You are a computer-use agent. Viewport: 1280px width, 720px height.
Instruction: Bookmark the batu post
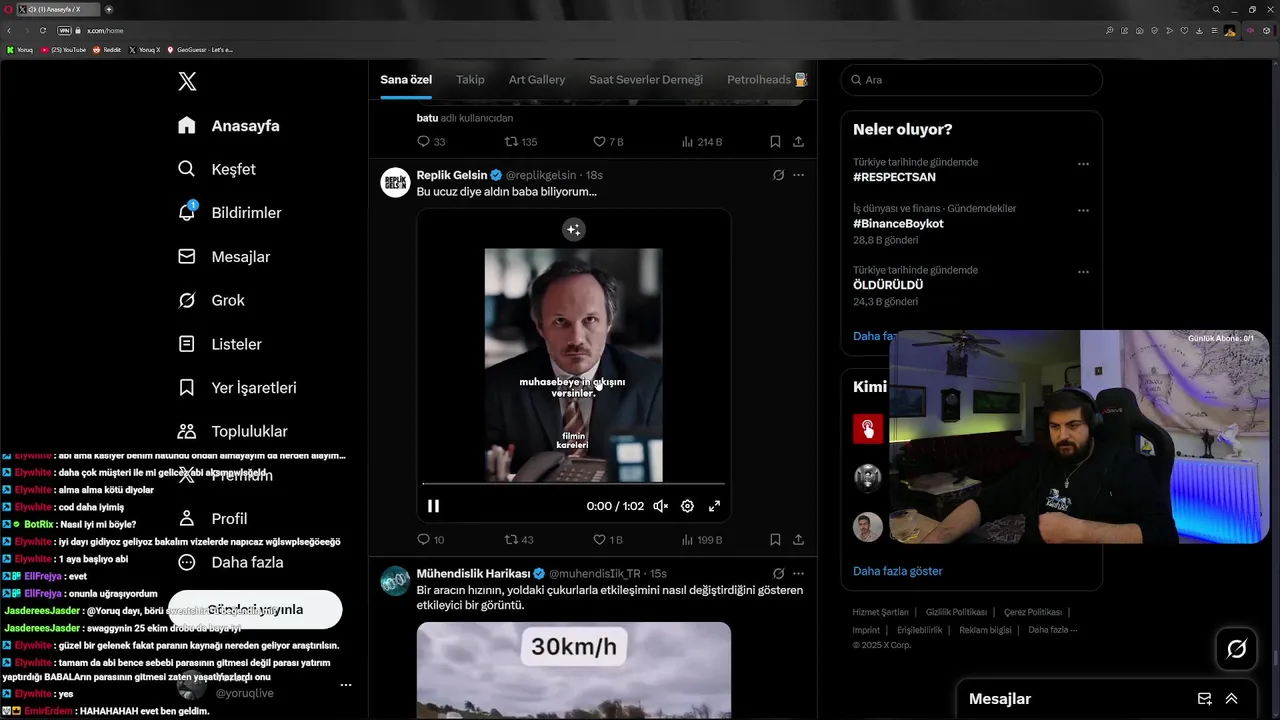(775, 142)
